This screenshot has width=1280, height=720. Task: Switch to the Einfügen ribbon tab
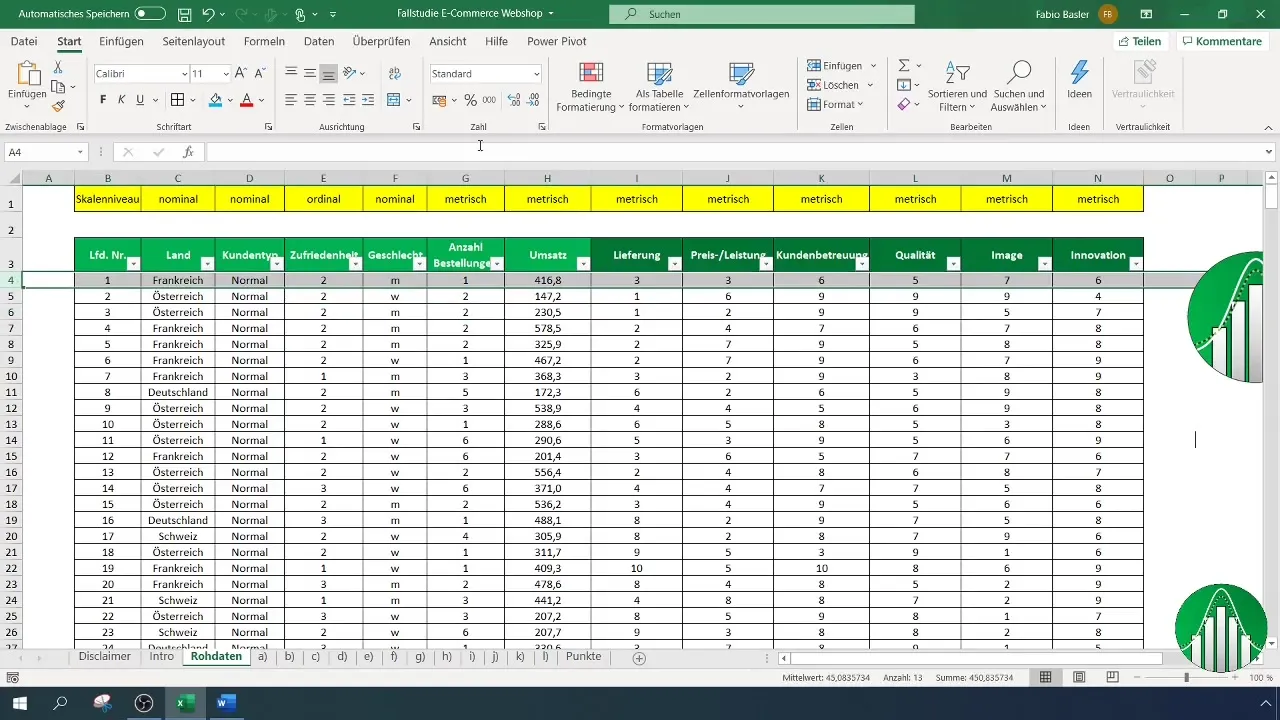click(121, 42)
